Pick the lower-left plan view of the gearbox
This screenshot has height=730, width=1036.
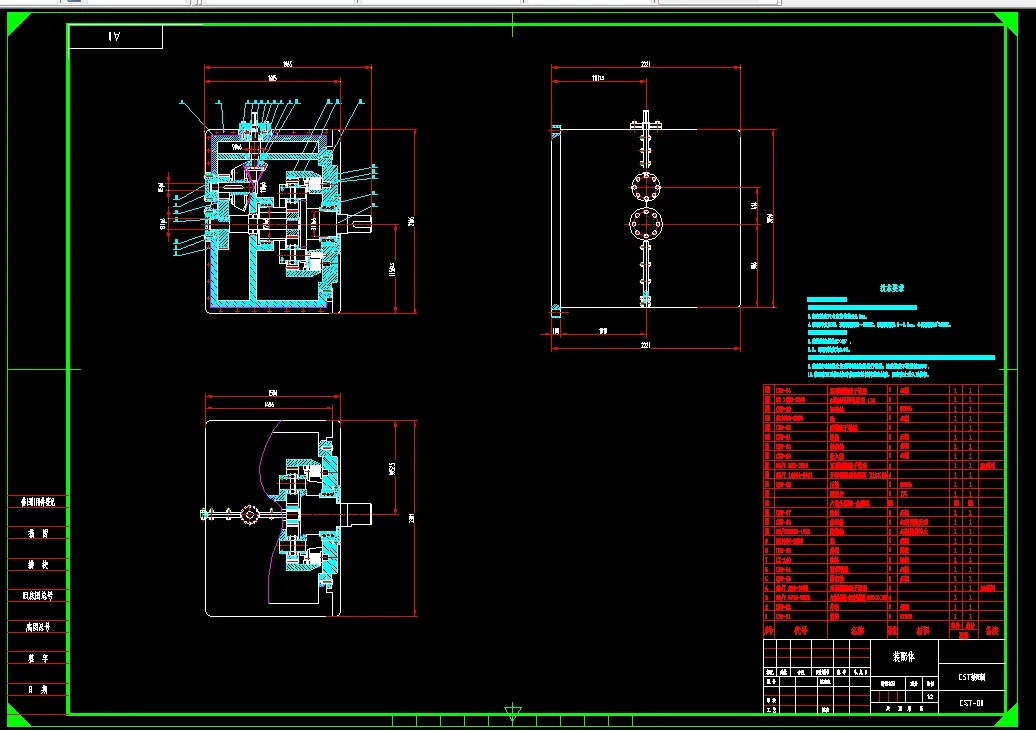[286, 517]
